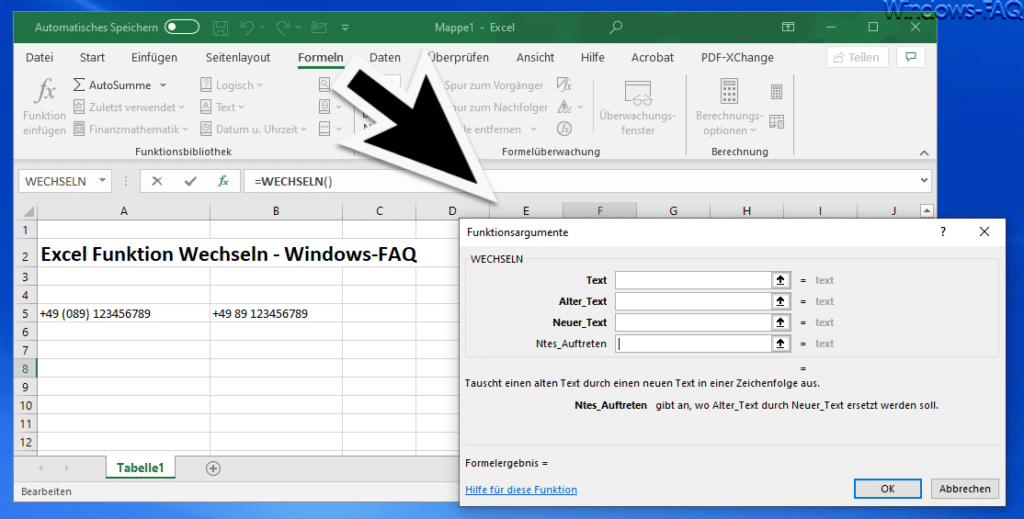Click the redo arrow icon
This screenshot has width=1024, height=519.
[x=283, y=27]
